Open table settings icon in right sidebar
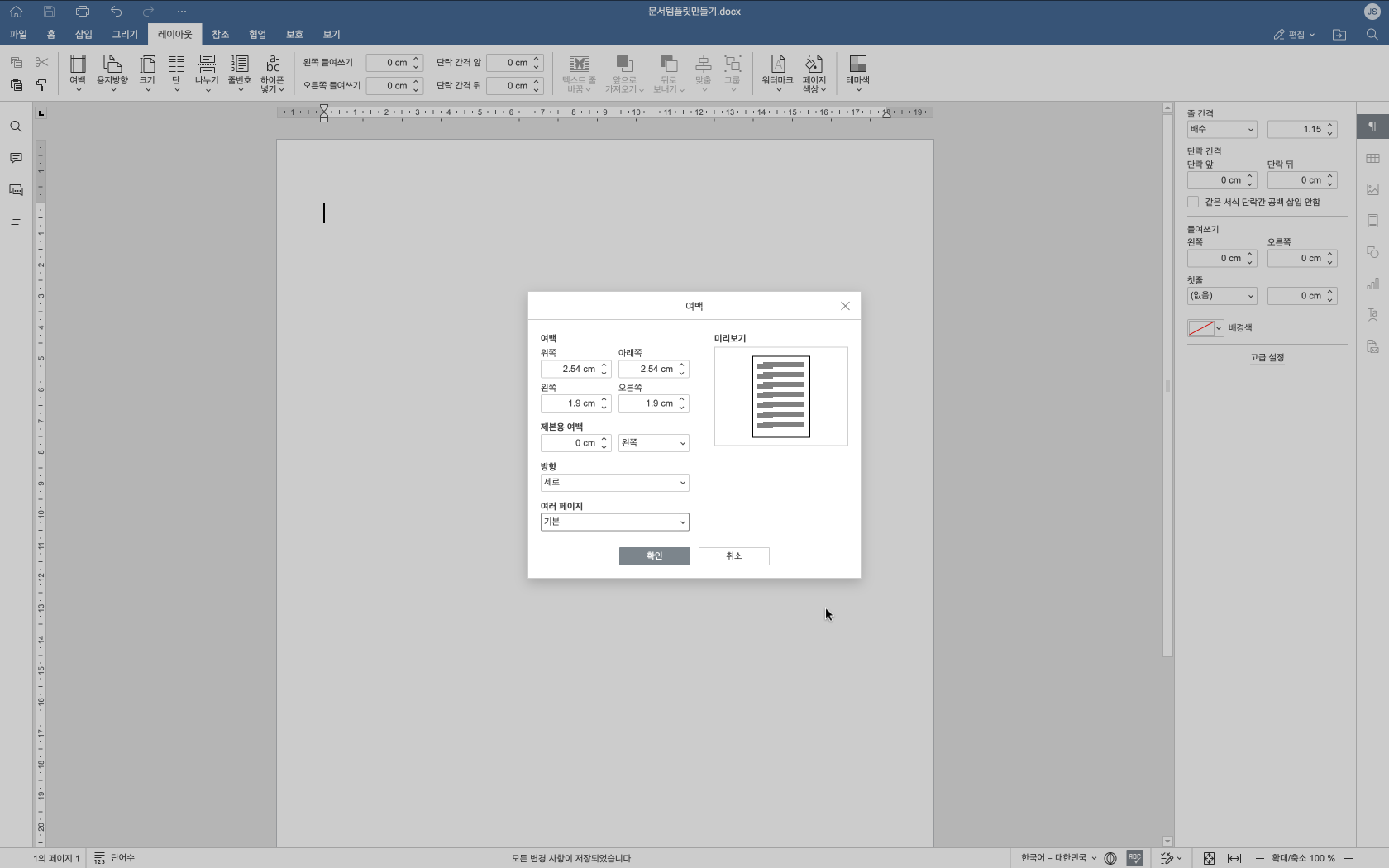This screenshot has width=1389, height=868. 1372,158
